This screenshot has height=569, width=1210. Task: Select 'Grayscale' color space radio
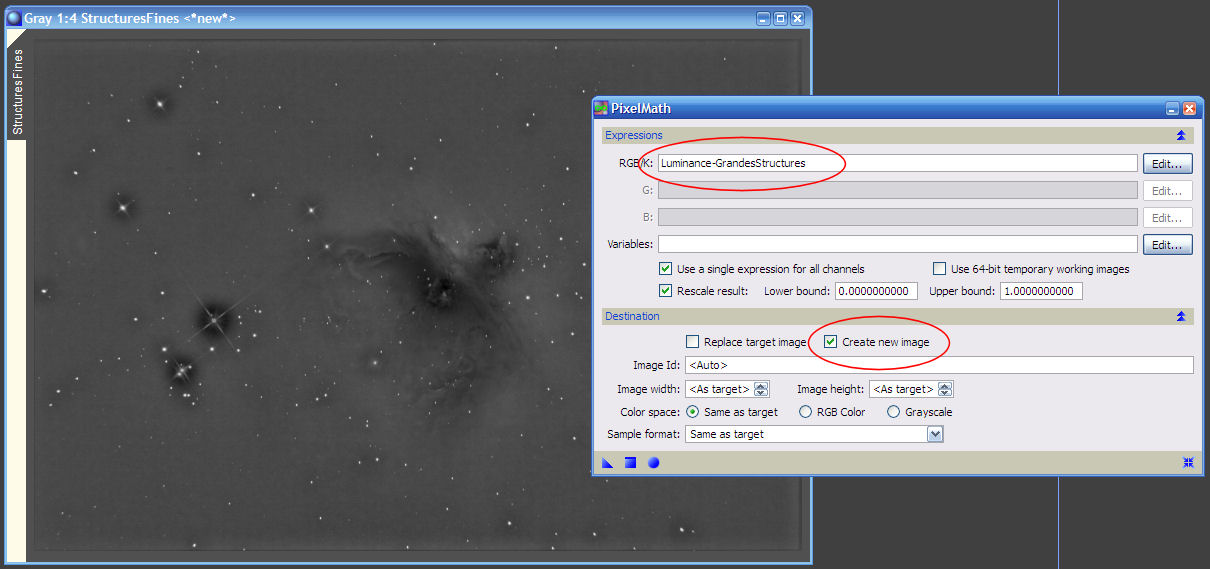coord(893,412)
